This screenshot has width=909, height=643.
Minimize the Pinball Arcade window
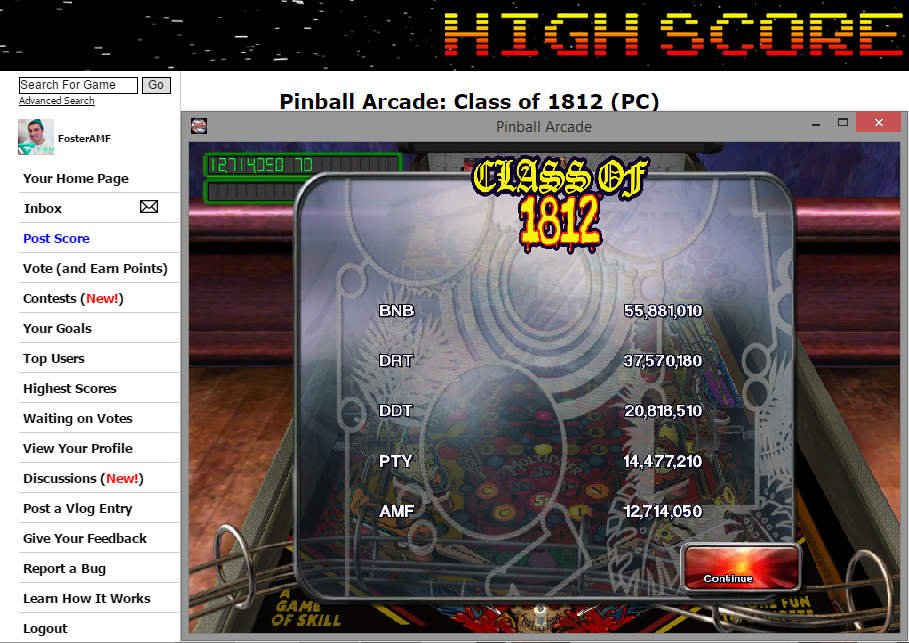pyautogui.click(x=816, y=123)
